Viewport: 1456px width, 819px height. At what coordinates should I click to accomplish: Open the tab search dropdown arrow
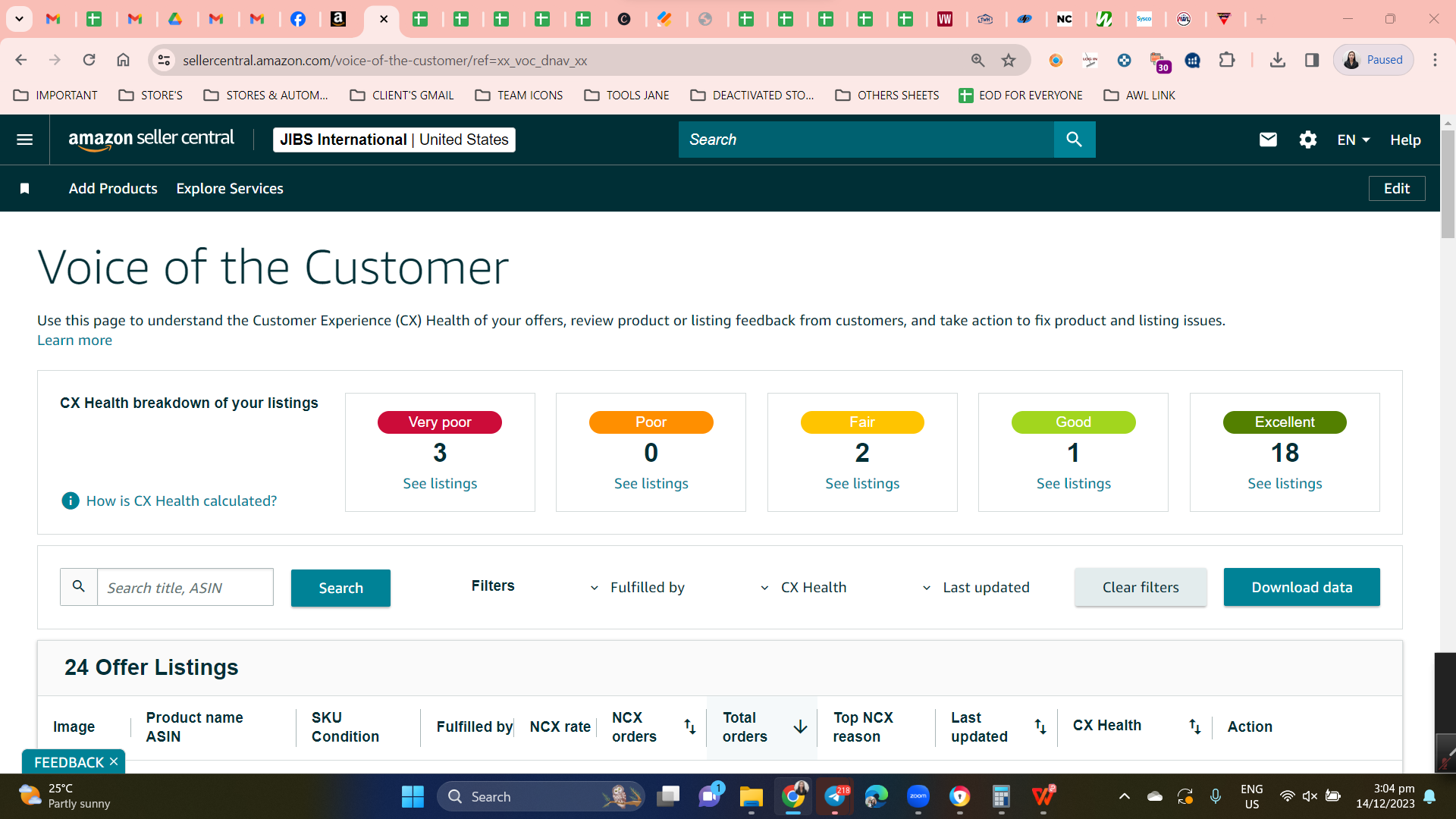point(19,19)
